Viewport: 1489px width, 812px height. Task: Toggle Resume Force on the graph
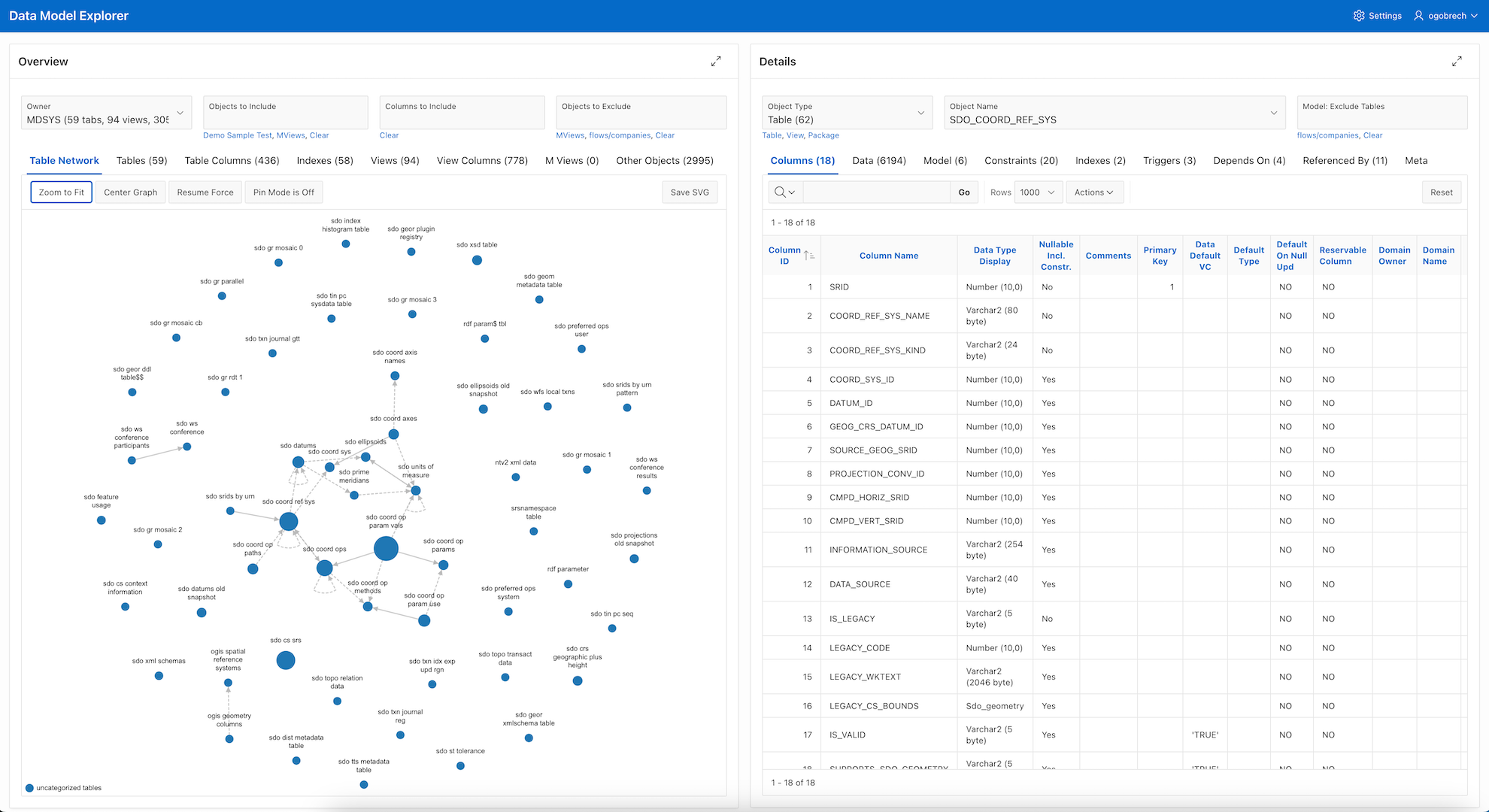tap(205, 192)
